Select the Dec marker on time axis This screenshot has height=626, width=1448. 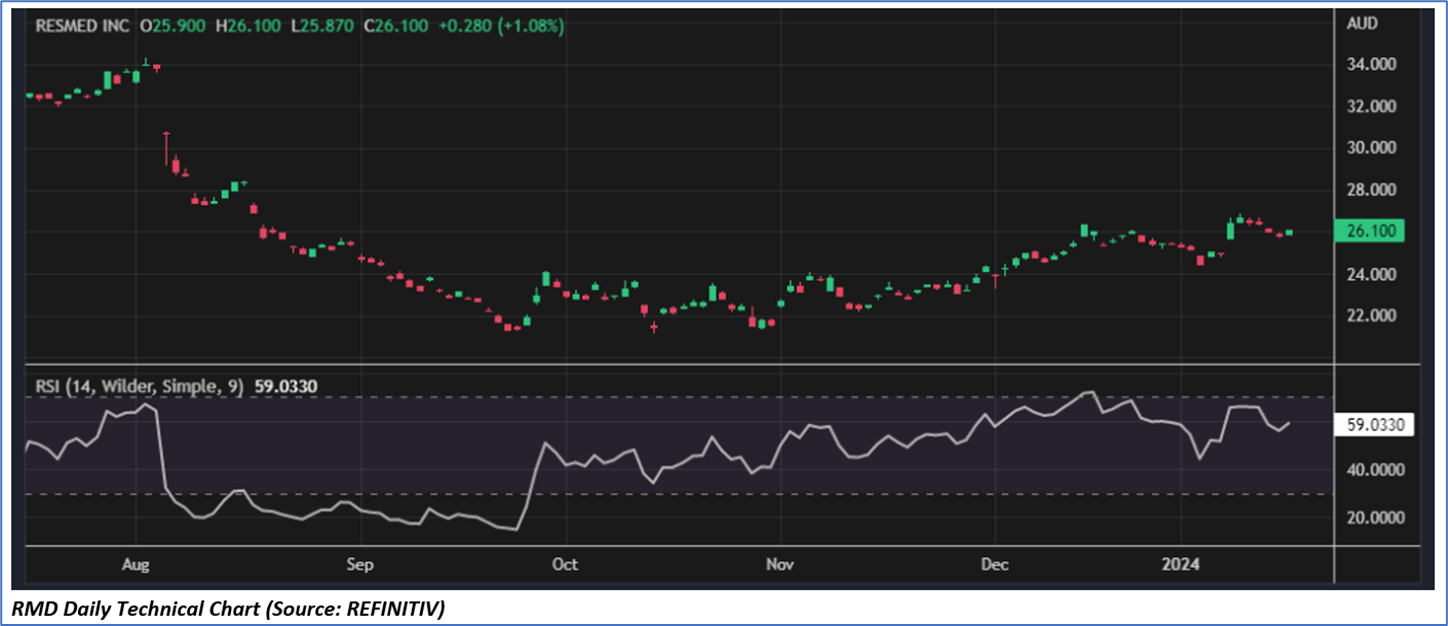pos(996,564)
